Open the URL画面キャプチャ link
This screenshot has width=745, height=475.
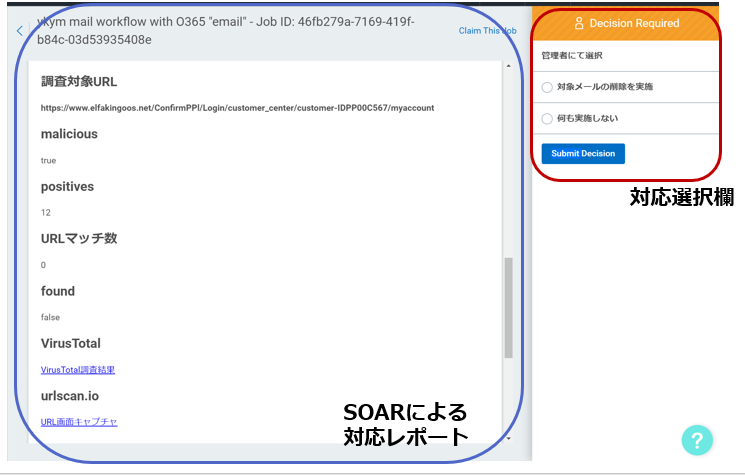pyautogui.click(x=79, y=422)
